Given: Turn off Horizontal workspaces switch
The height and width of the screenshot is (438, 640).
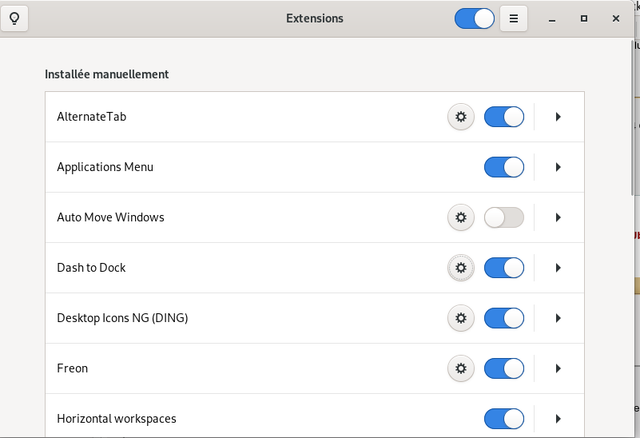Looking at the screenshot, I should click(504, 419).
